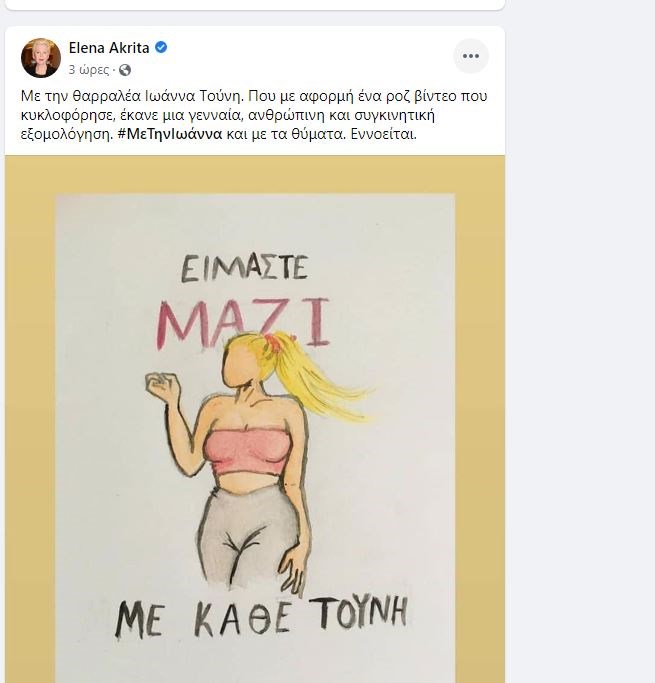Viewport: 655px width, 683px height.
Task: Open the post options three-dots menu
Action: [471, 56]
